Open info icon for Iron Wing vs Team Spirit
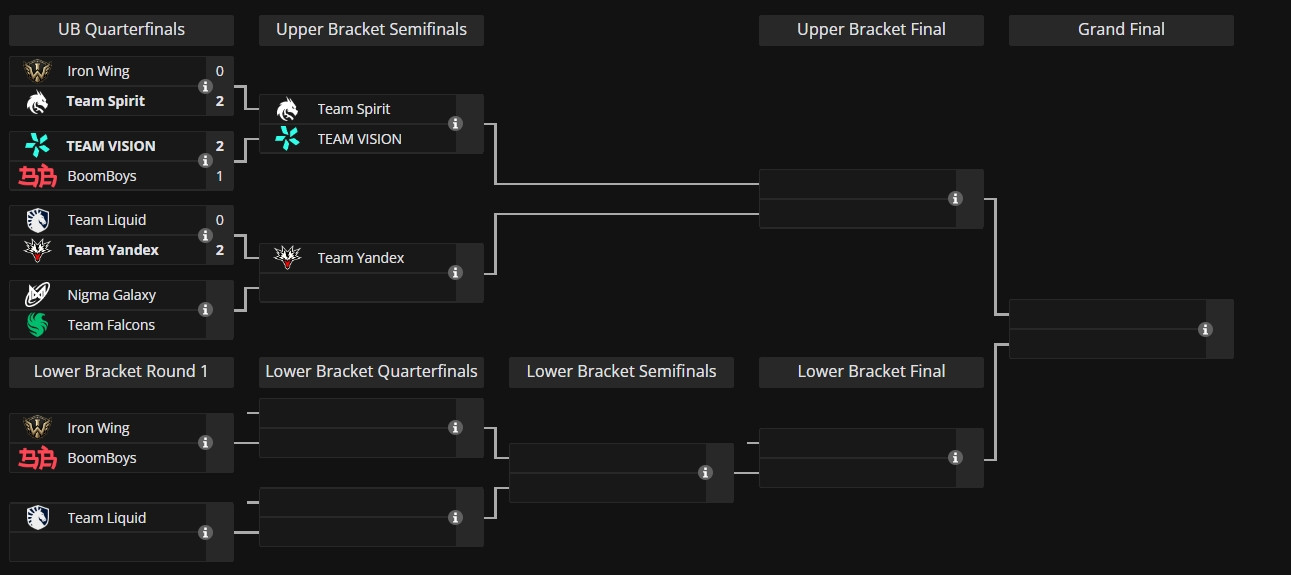 (x=206, y=86)
